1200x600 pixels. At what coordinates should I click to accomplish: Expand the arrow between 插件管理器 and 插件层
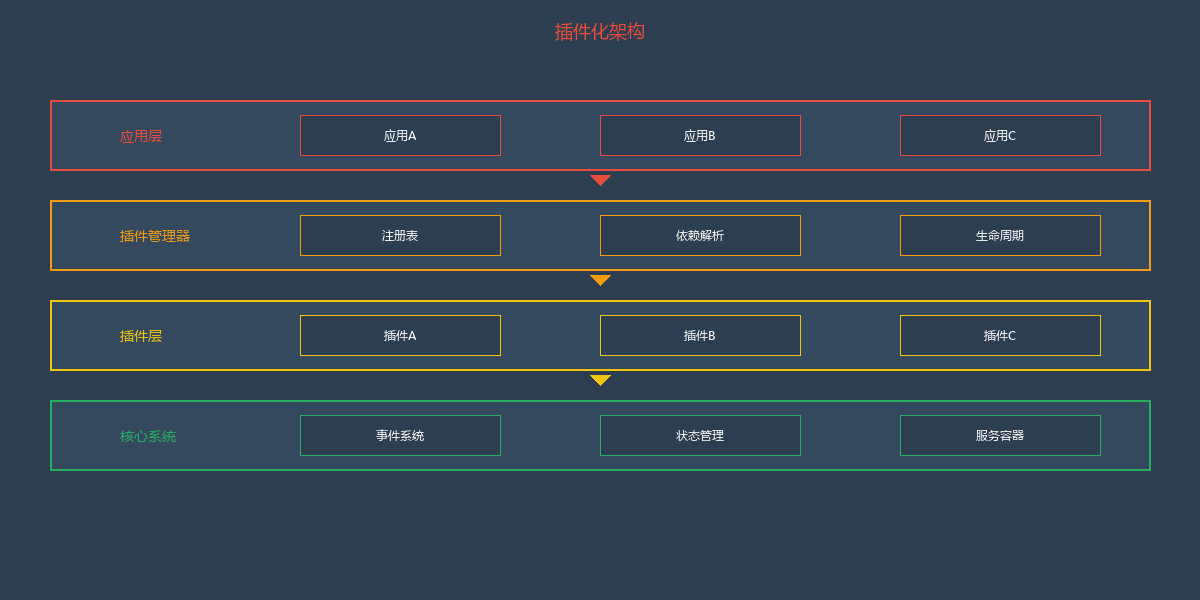(x=600, y=280)
